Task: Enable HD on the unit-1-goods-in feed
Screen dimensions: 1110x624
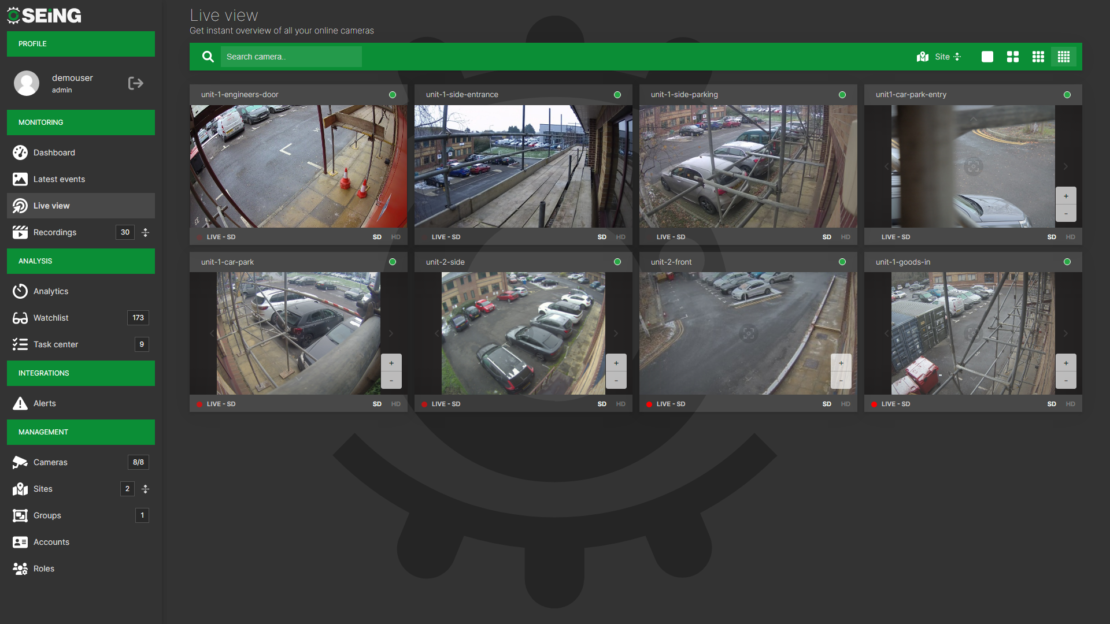Action: [x=1069, y=403]
